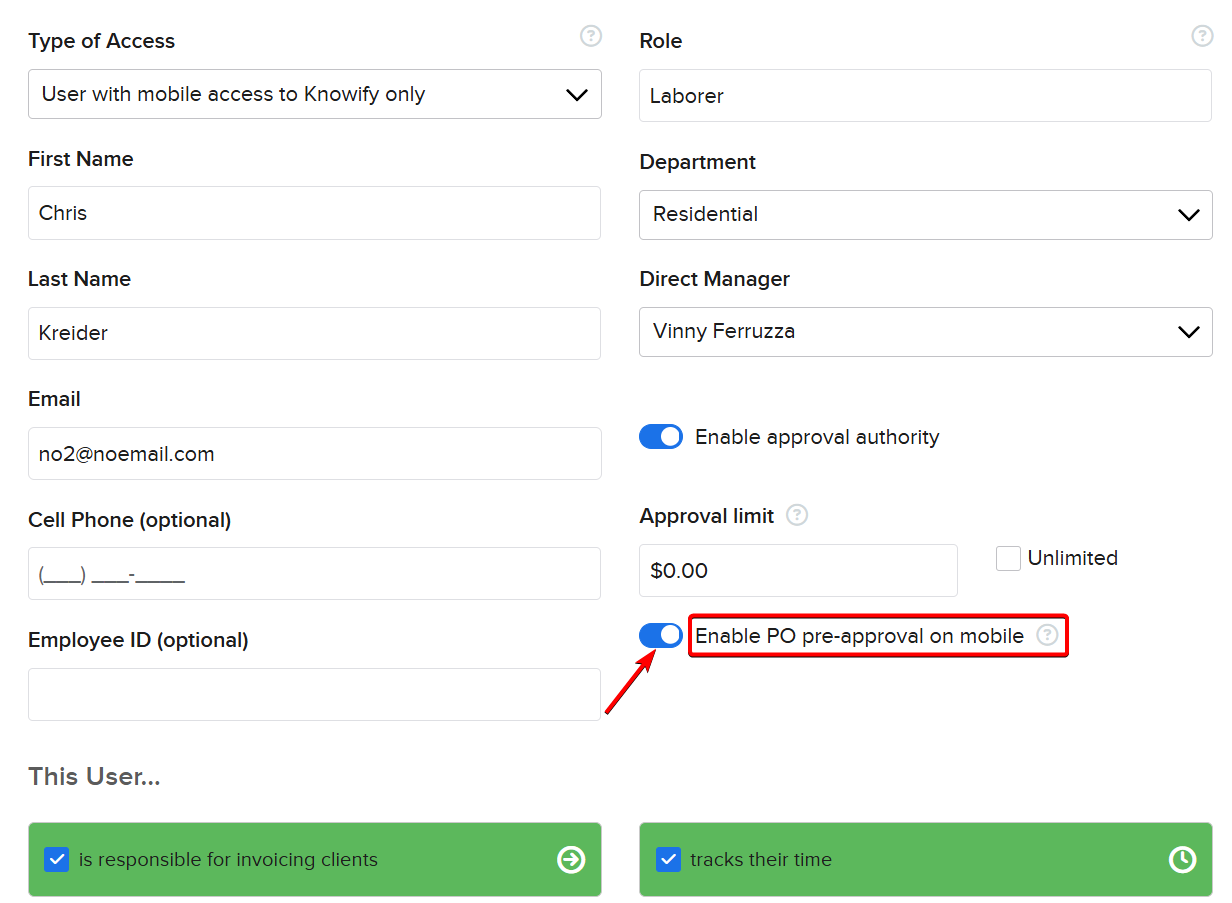Click arrow icon on invoicing clients bar
The width and height of the screenshot is (1232, 903).
click(x=571, y=859)
